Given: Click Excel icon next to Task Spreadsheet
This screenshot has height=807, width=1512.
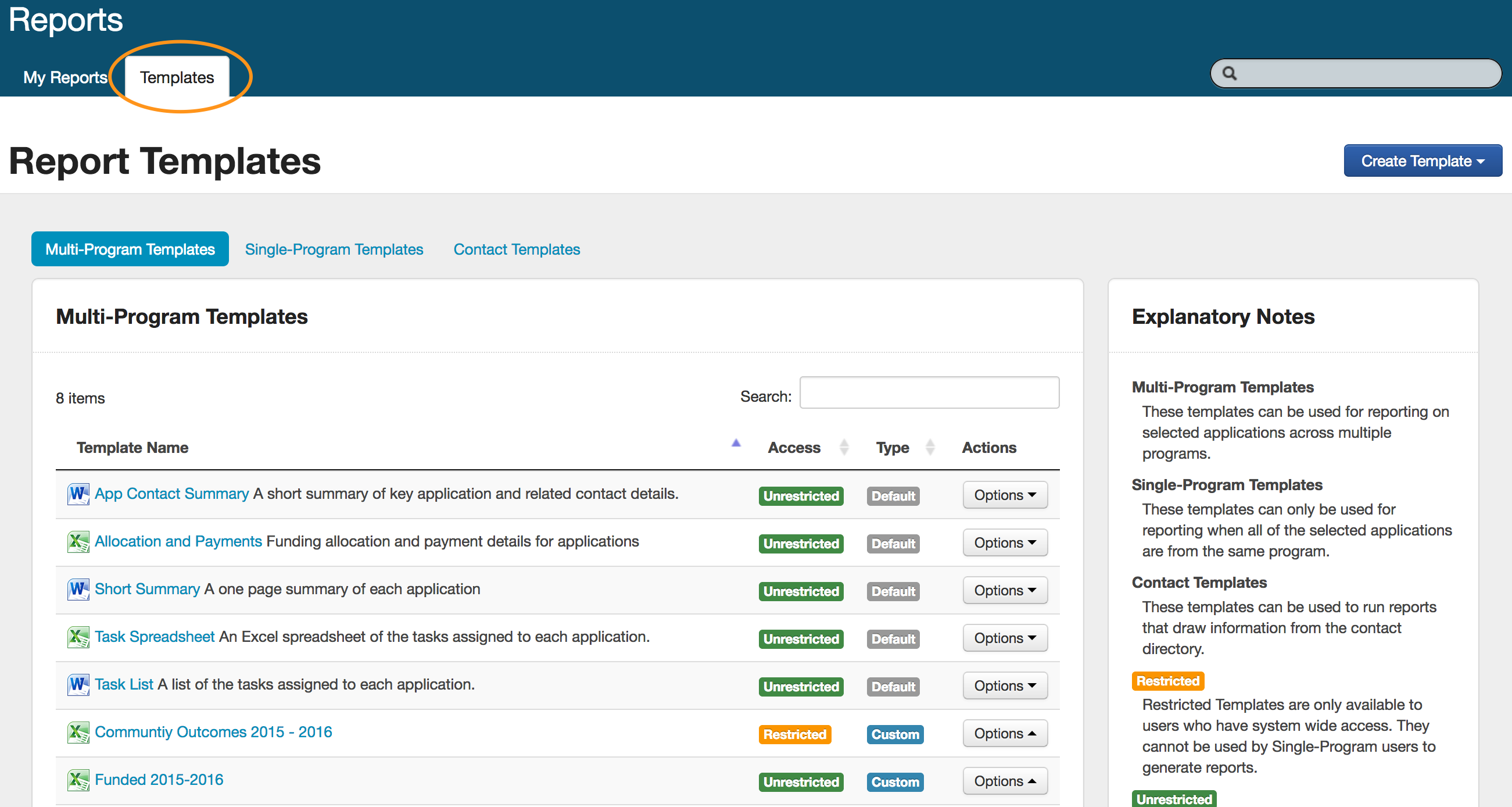Looking at the screenshot, I should pos(78,637).
